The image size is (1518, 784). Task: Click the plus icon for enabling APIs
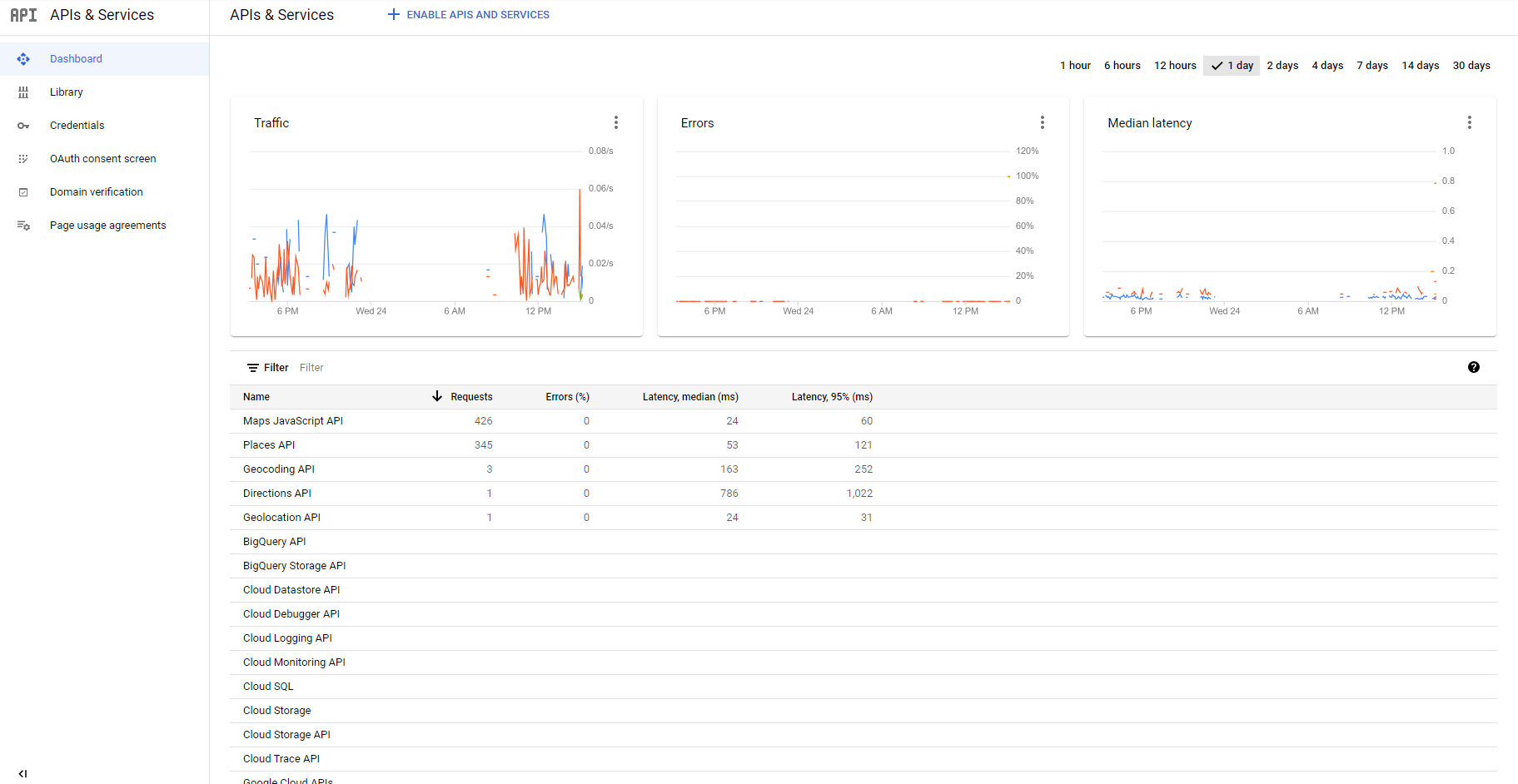tap(394, 14)
